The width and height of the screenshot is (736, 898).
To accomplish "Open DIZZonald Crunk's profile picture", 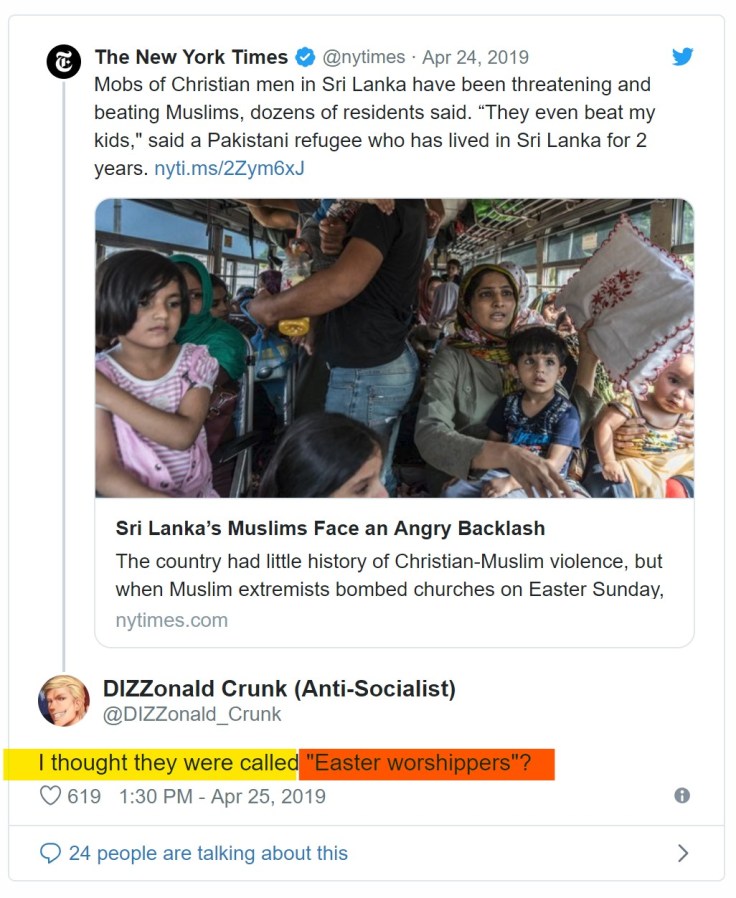I will (64, 700).
